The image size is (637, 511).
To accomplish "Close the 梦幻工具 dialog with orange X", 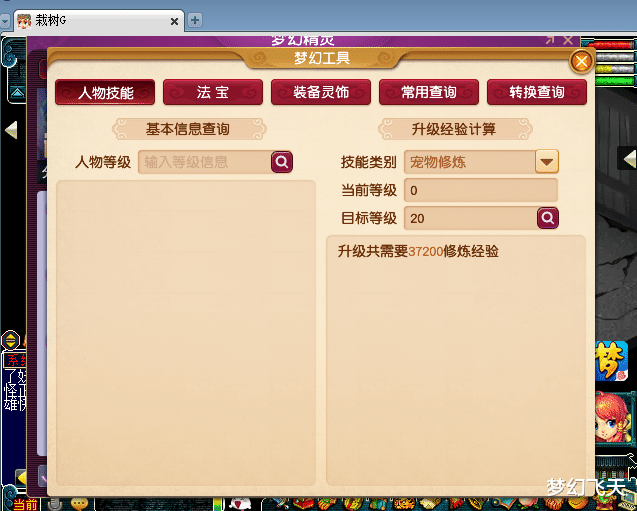I will pos(581,62).
